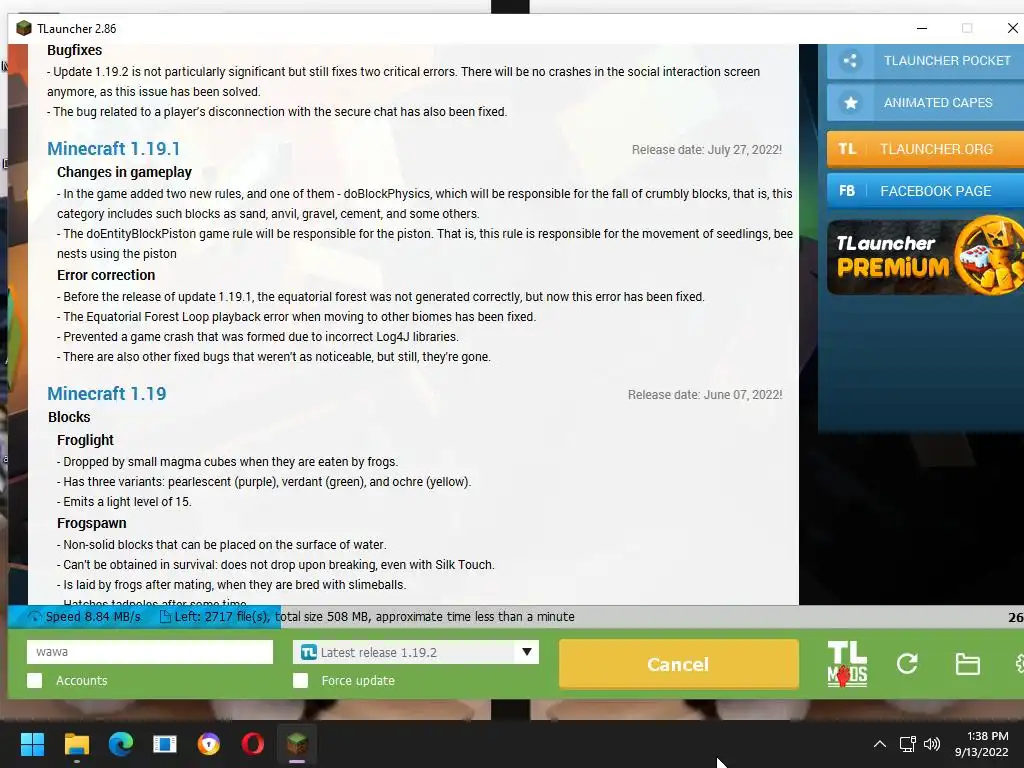
Task: Click Release date: July 27, 2022 text
Action: tap(707, 150)
